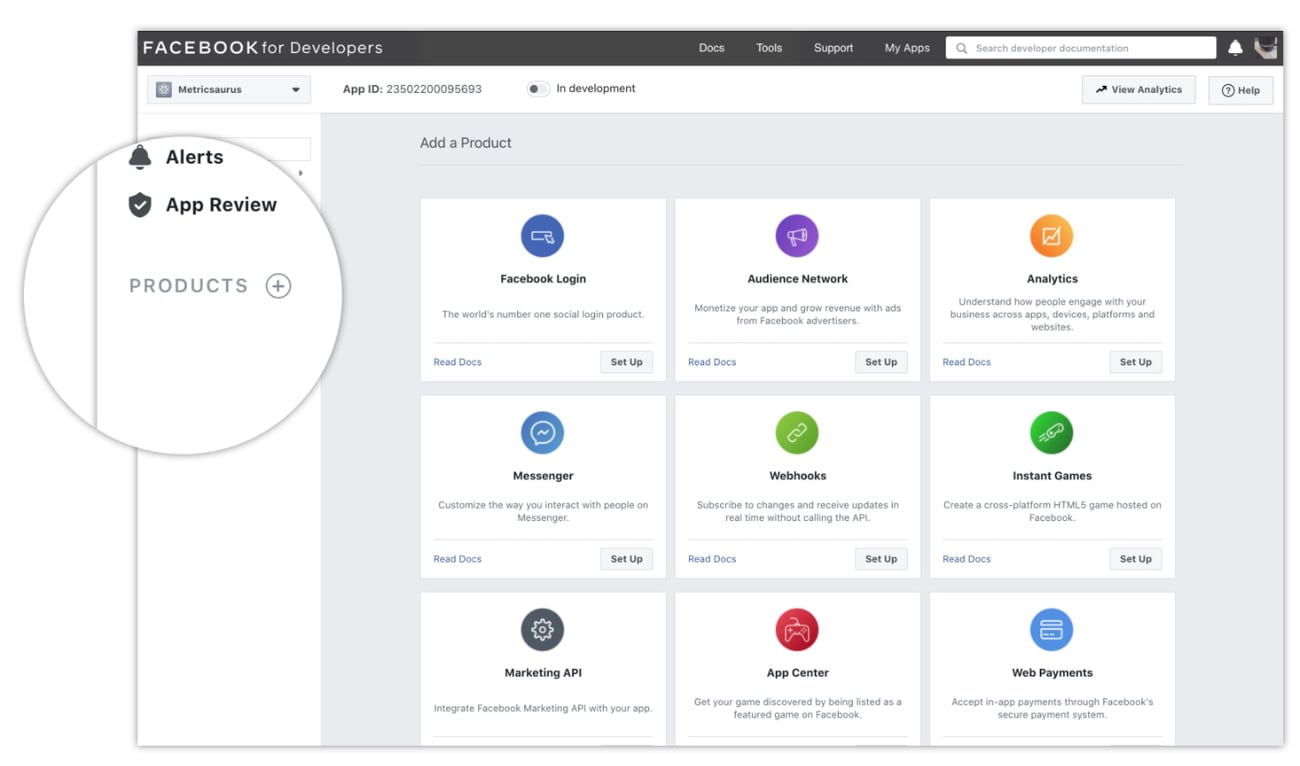Click the My Apps menu item
This screenshot has width=1300, height=766.
906,47
